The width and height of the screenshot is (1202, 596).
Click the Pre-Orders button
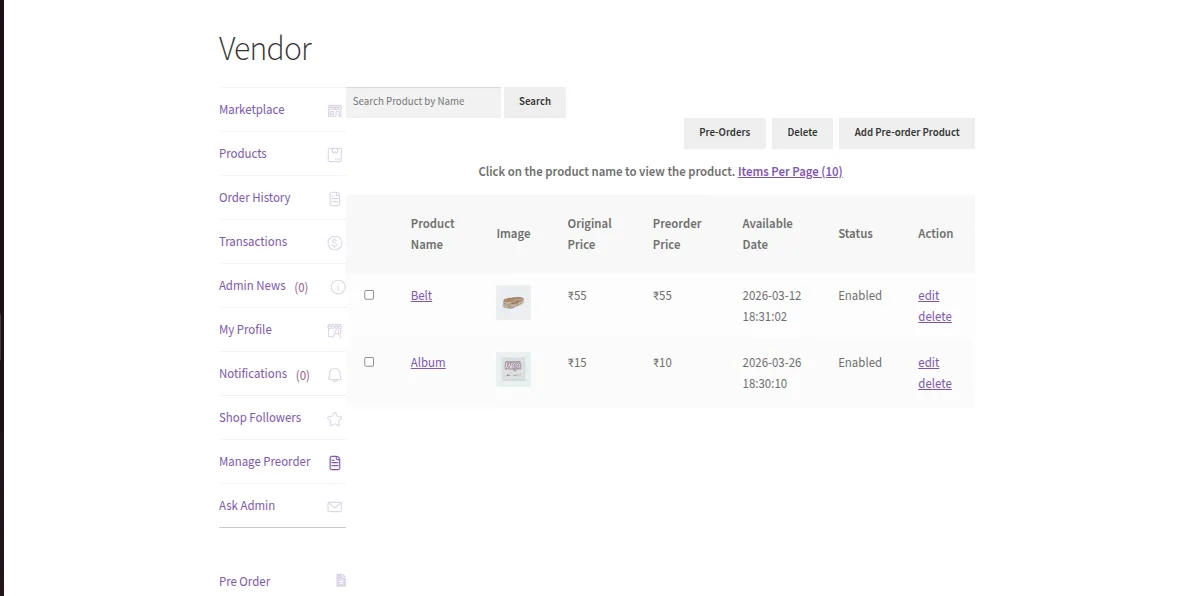click(725, 133)
